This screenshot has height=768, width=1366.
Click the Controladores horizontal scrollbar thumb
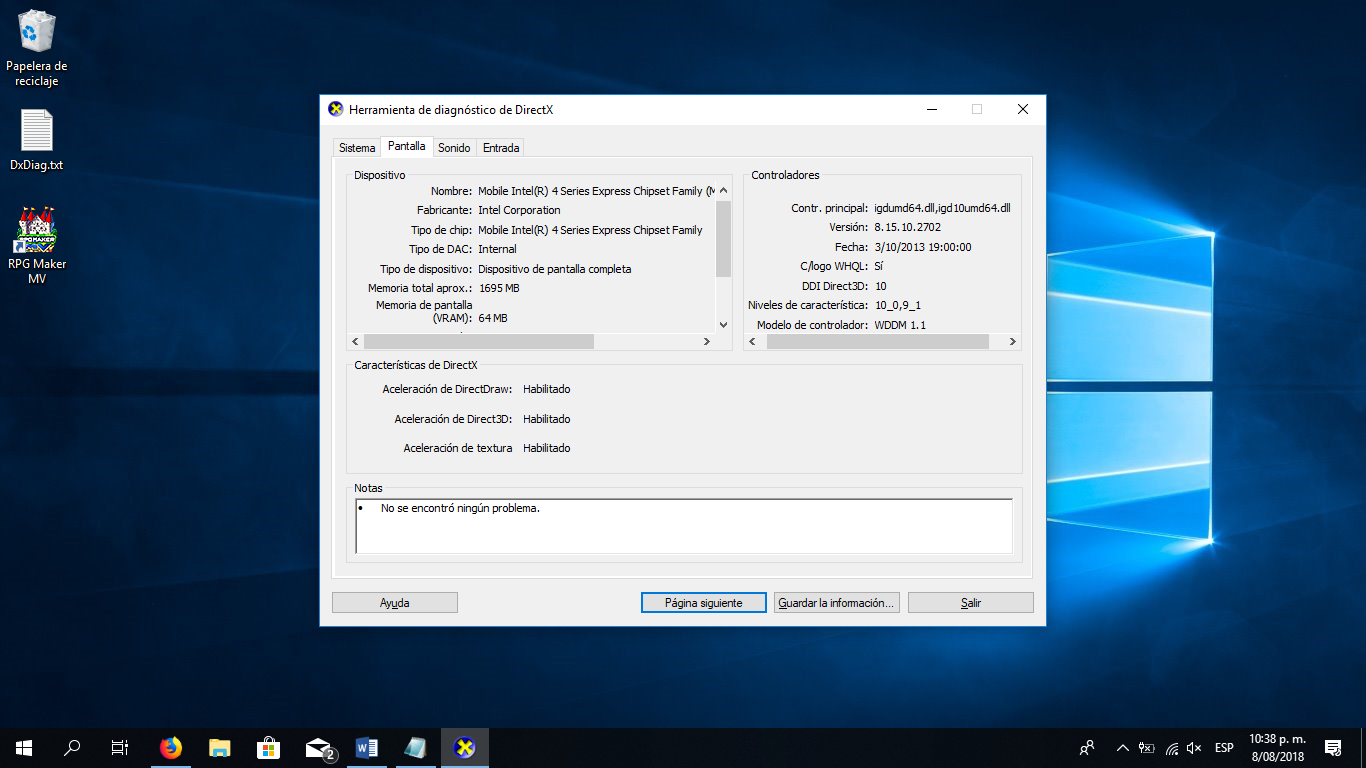878,341
